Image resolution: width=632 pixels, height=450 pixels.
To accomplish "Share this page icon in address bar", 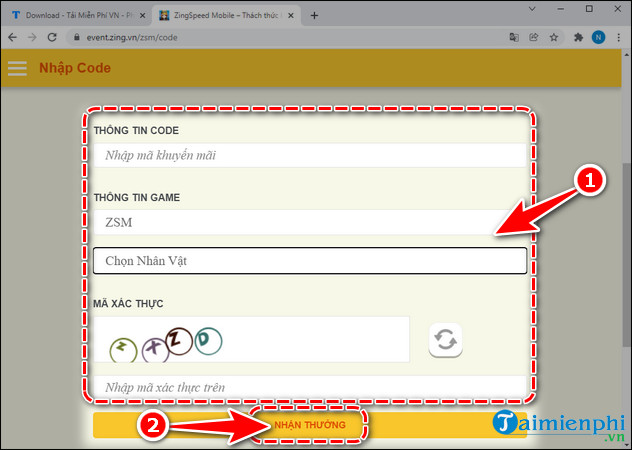I will click(x=534, y=38).
